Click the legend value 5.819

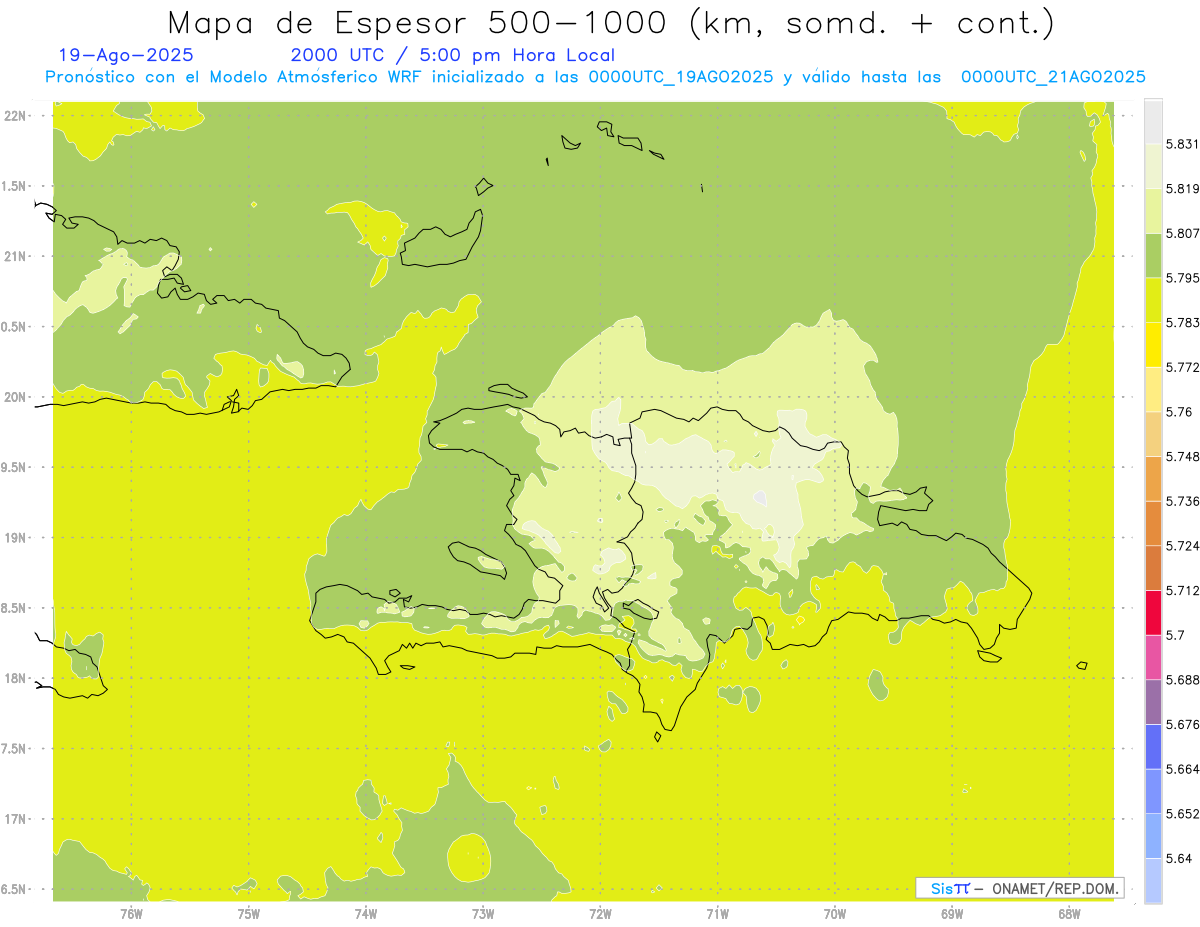(1183, 189)
